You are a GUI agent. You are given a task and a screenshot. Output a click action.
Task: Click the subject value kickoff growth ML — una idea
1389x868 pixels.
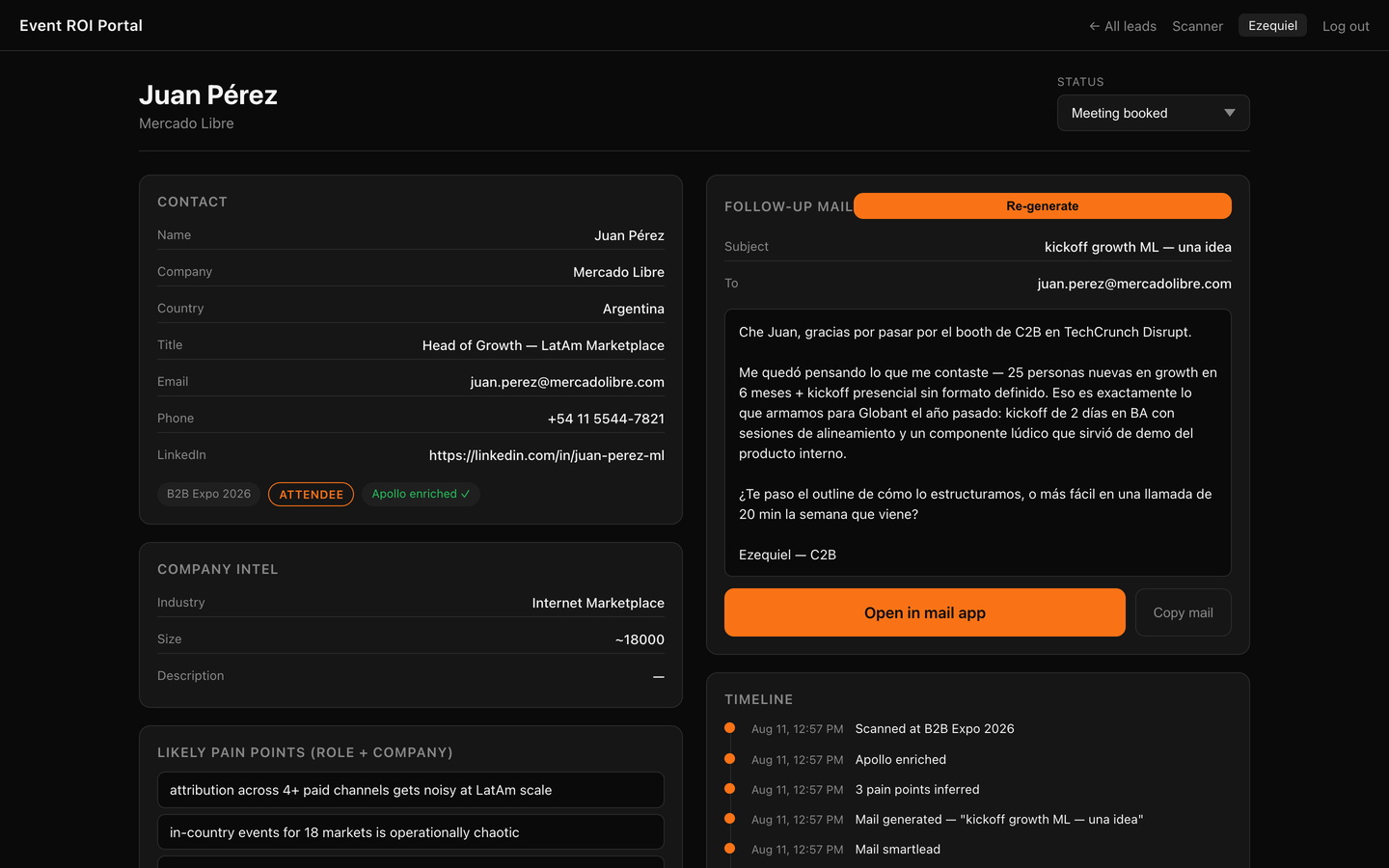(1137, 247)
